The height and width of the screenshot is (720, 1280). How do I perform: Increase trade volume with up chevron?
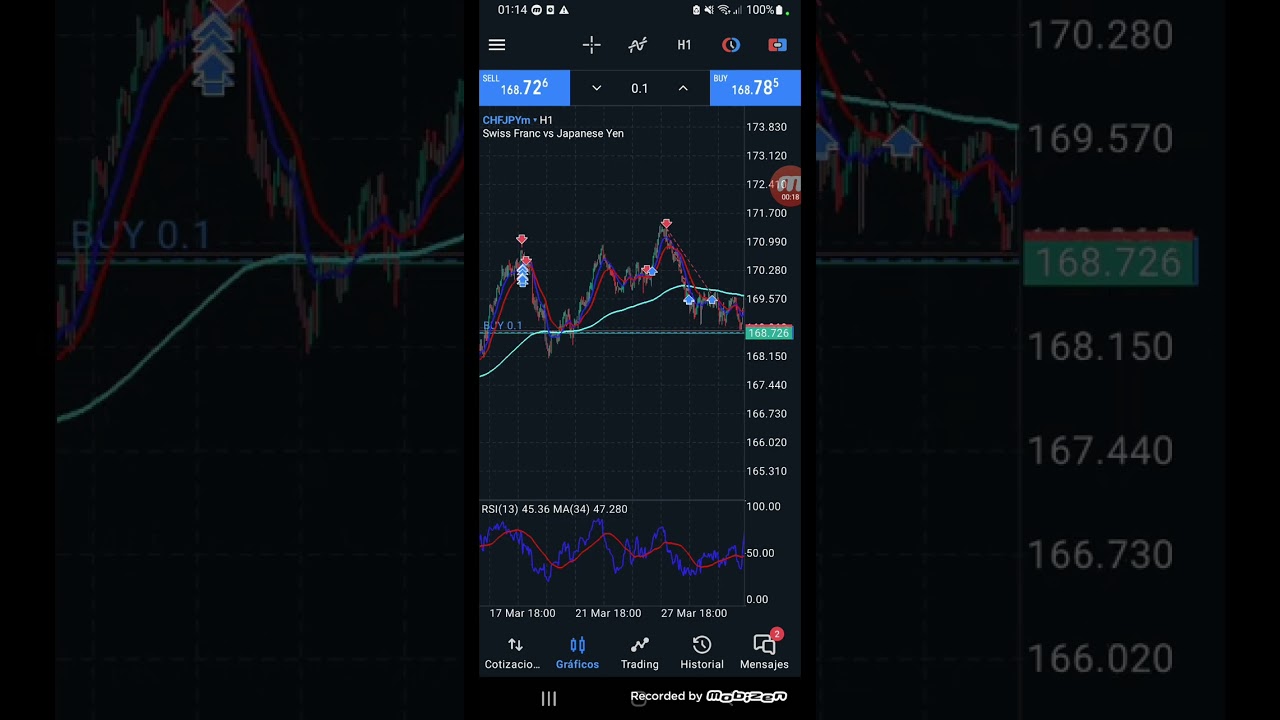(x=683, y=88)
